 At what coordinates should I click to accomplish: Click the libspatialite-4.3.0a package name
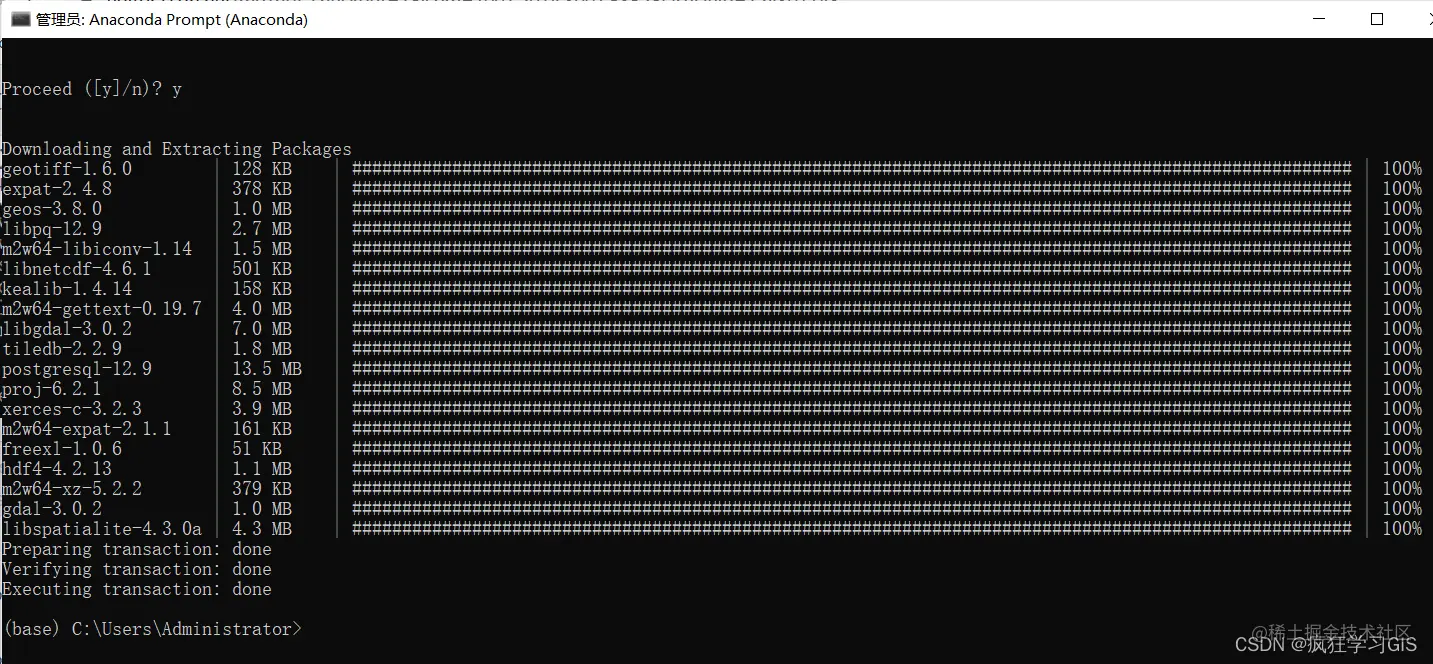[x=102, y=529]
